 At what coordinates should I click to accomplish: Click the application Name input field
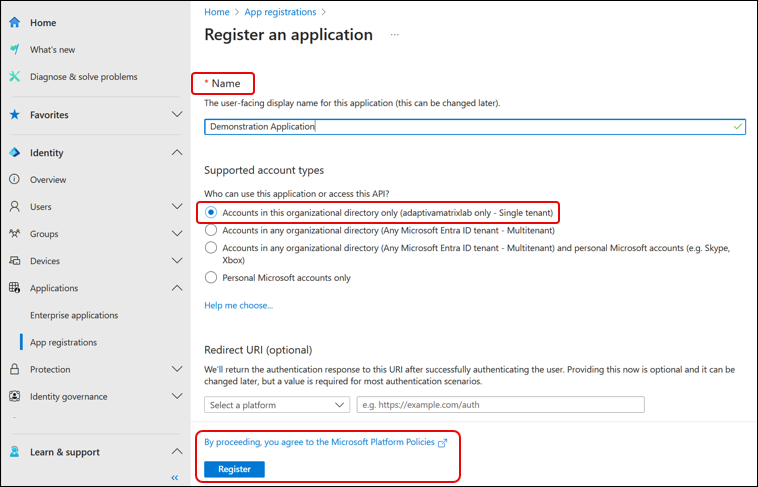coord(475,127)
